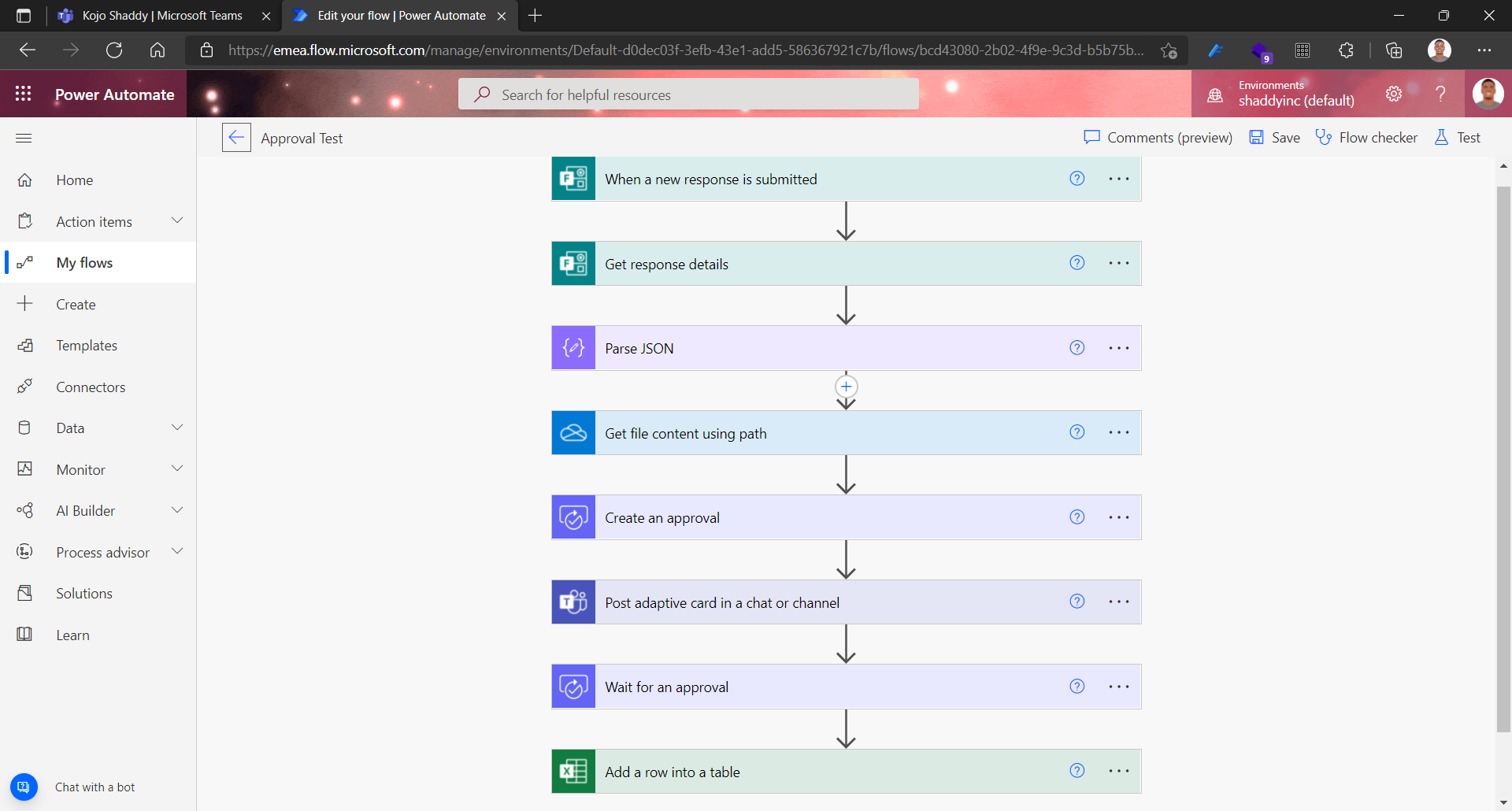1512x811 pixels.
Task: Select Home in the sidebar
Action: [74, 180]
